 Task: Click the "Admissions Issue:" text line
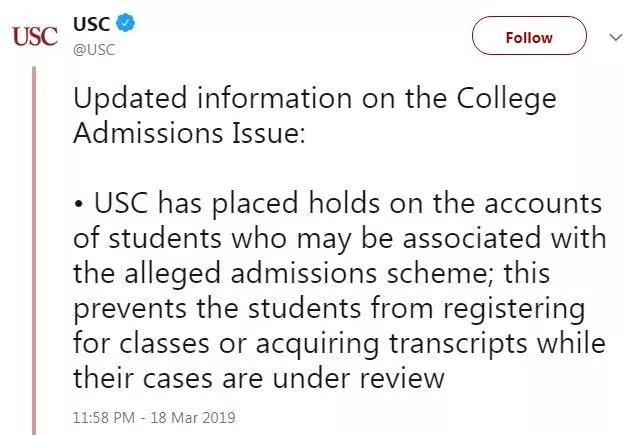tap(189, 135)
